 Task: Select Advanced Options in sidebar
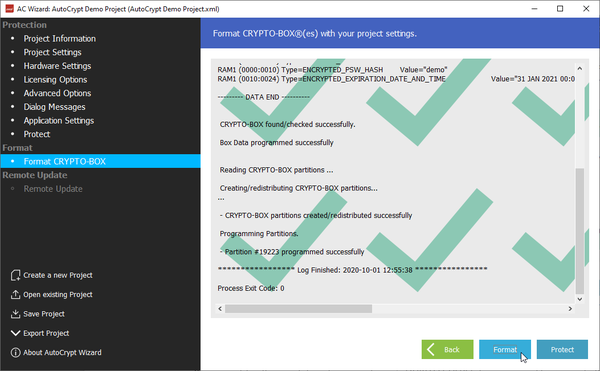pyautogui.click(x=57, y=93)
